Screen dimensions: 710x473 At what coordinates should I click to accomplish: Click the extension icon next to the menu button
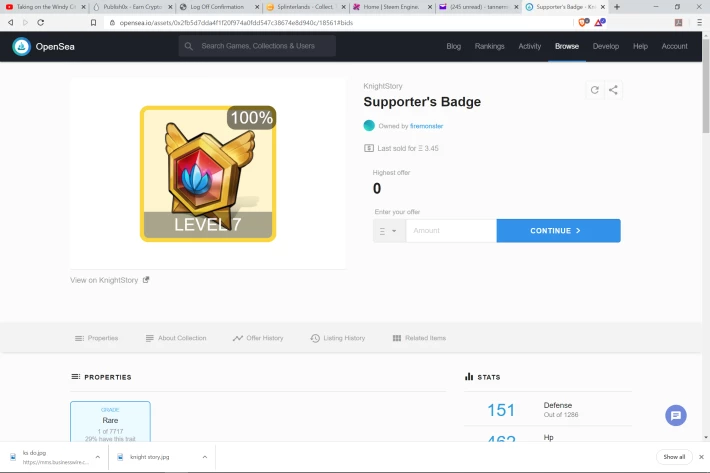coord(678,23)
